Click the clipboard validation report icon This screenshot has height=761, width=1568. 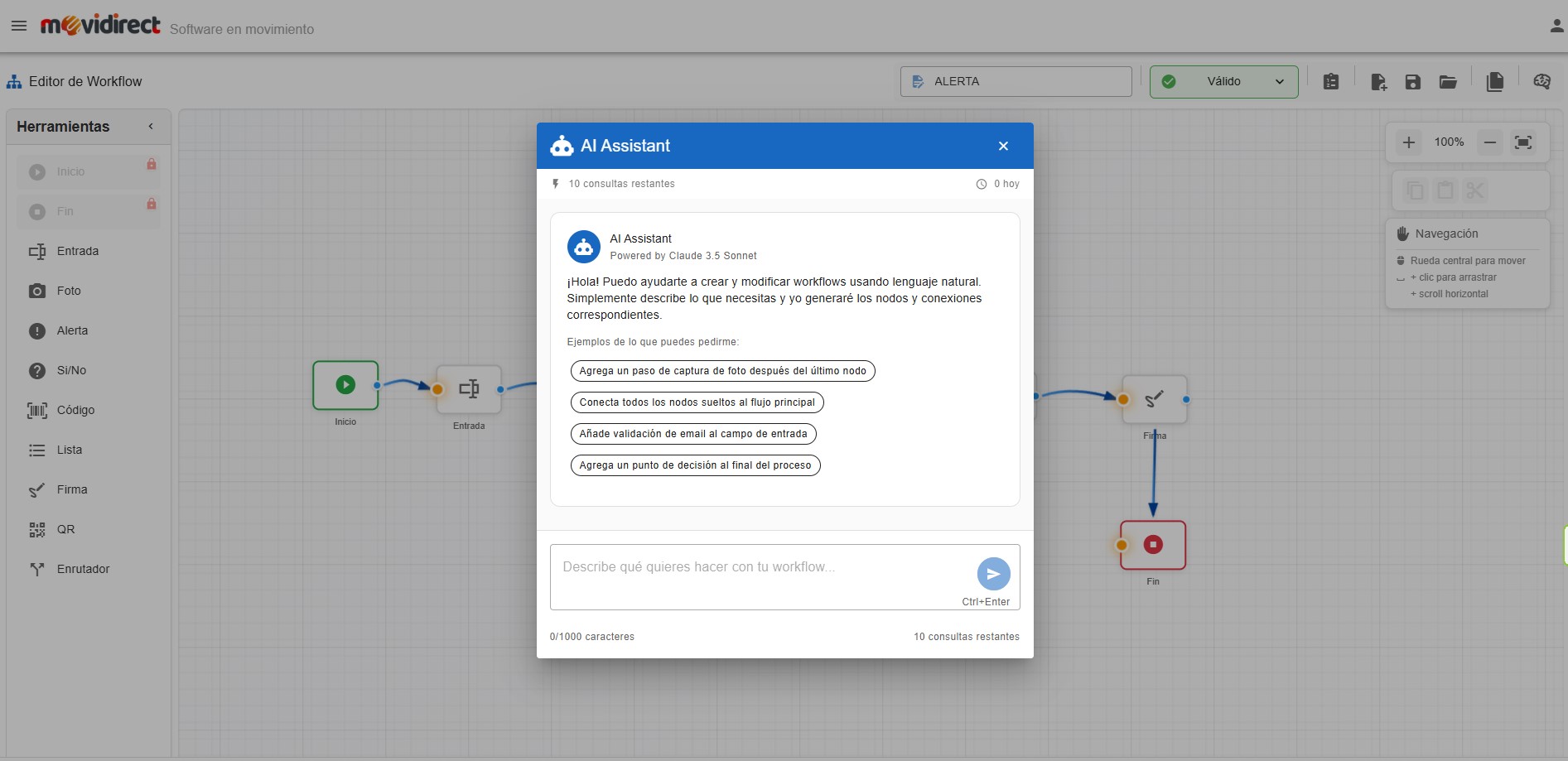pos(1331,81)
